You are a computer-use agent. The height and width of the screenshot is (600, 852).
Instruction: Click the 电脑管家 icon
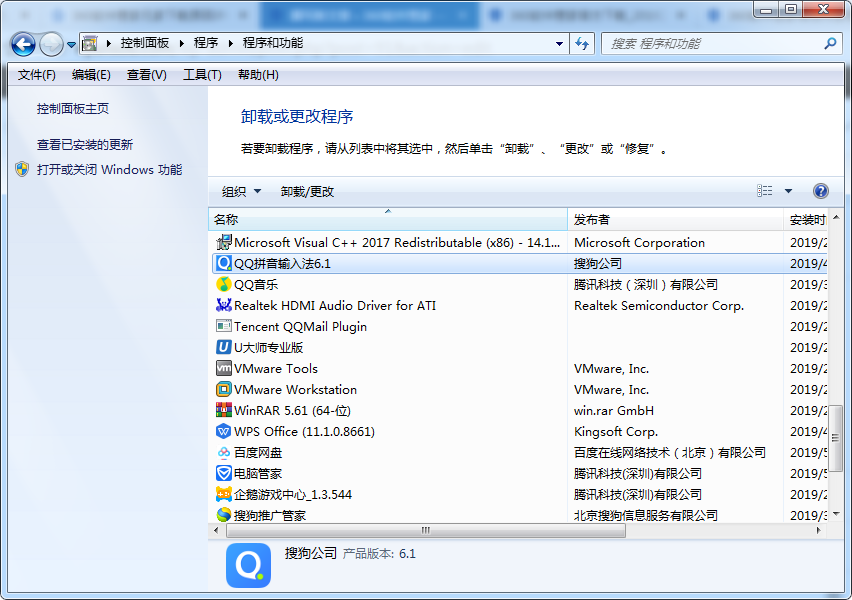point(223,473)
